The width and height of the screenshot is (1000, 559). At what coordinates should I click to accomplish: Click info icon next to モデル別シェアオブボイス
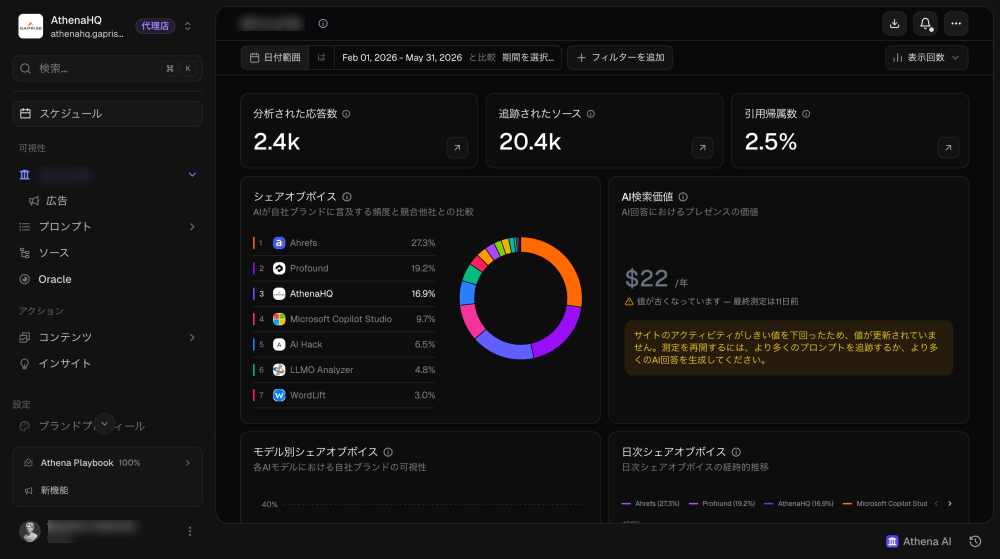388,452
